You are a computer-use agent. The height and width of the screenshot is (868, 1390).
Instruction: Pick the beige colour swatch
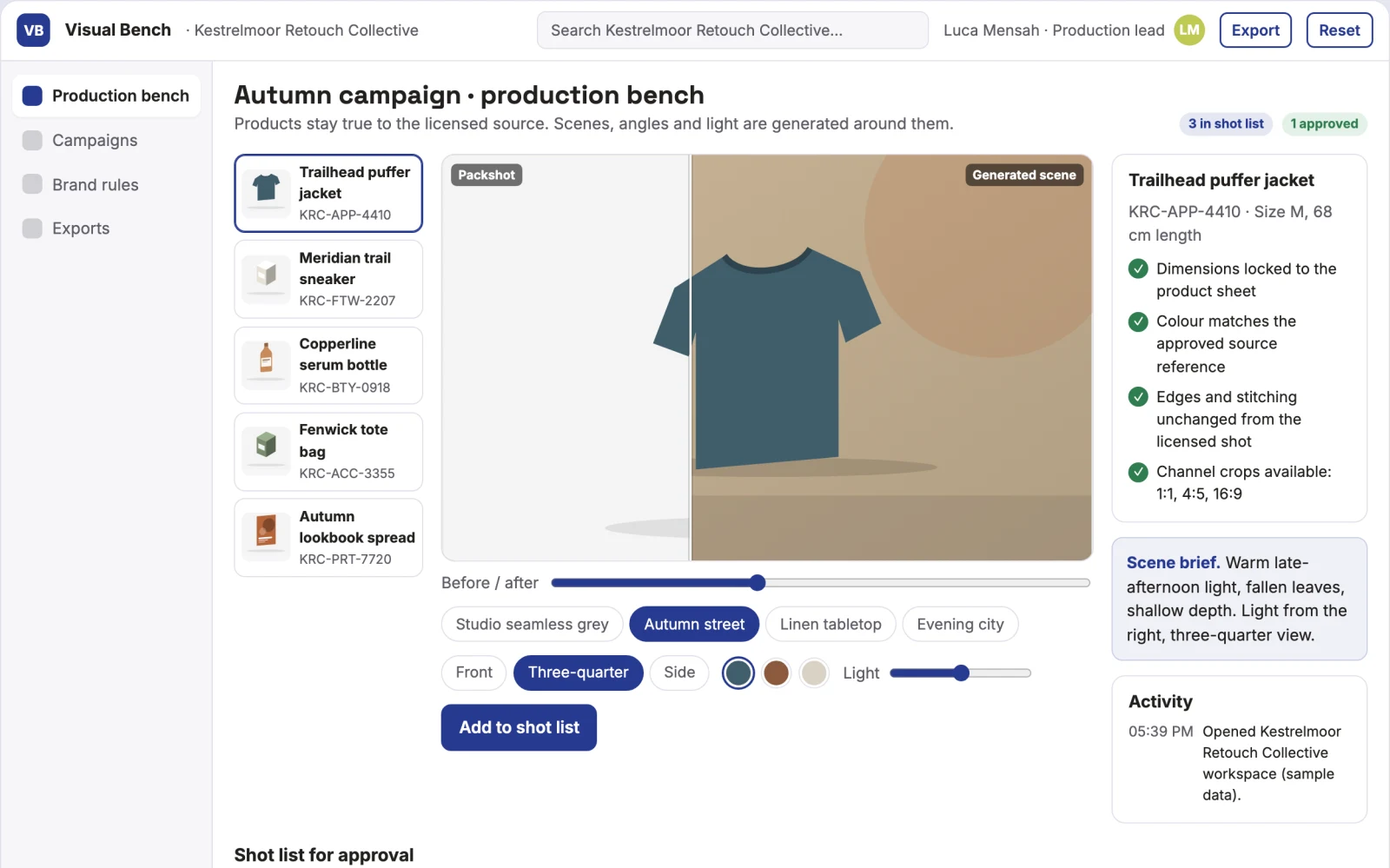tap(814, 673)
